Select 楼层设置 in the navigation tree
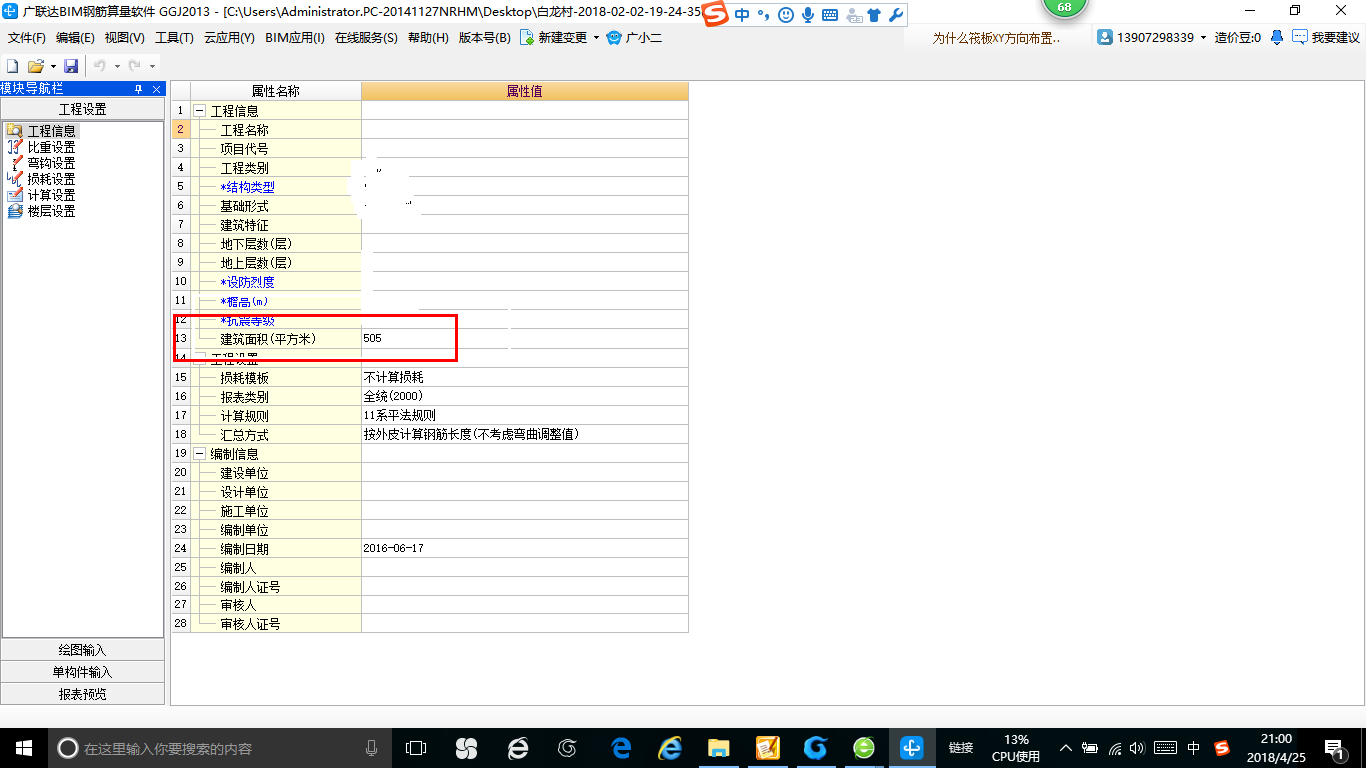The image size is (1366, 768). [x=51, y=211]
